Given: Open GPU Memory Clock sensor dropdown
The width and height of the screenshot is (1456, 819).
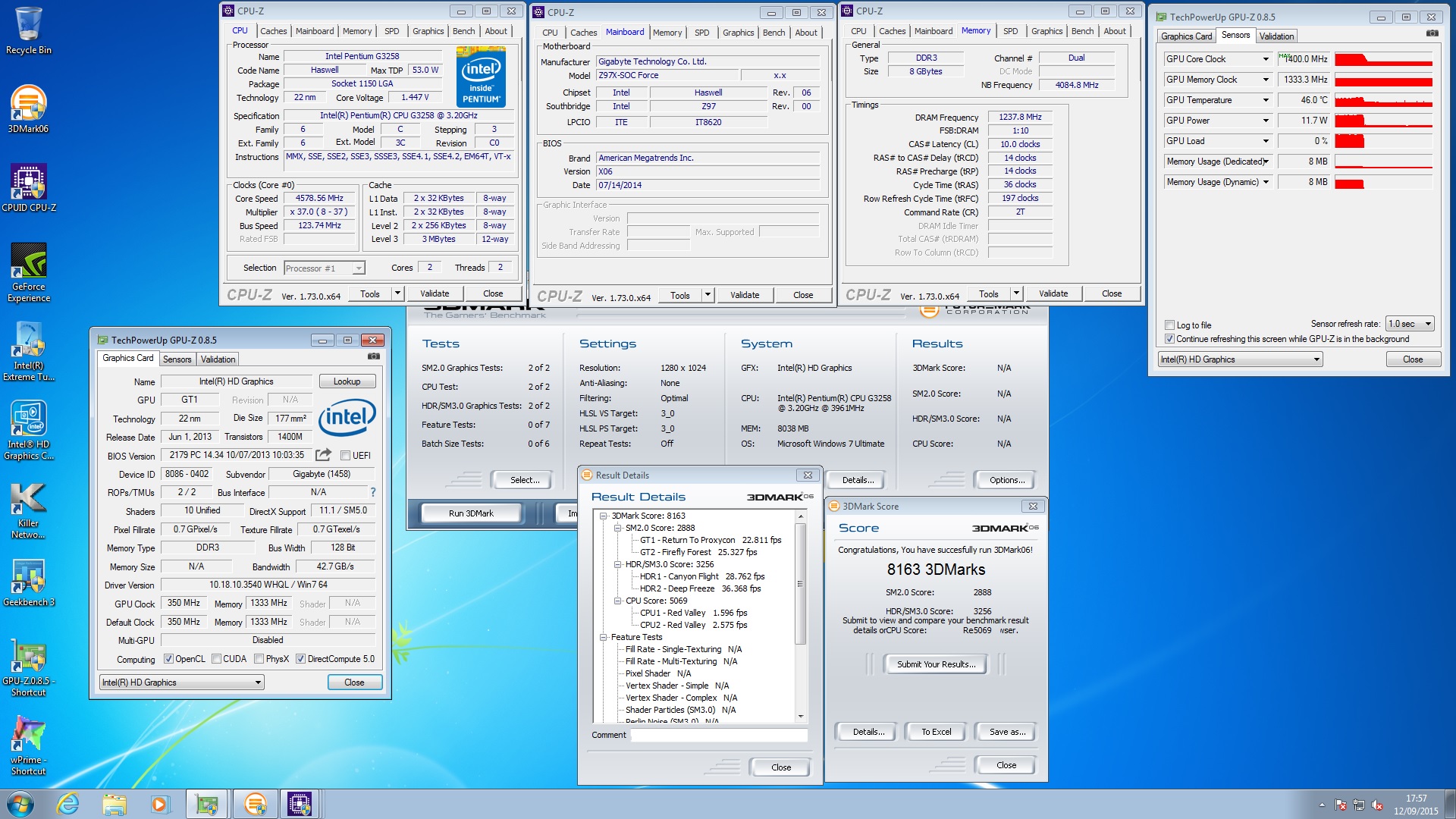Looking at the screenshot, I should [x=1266, y=80].
